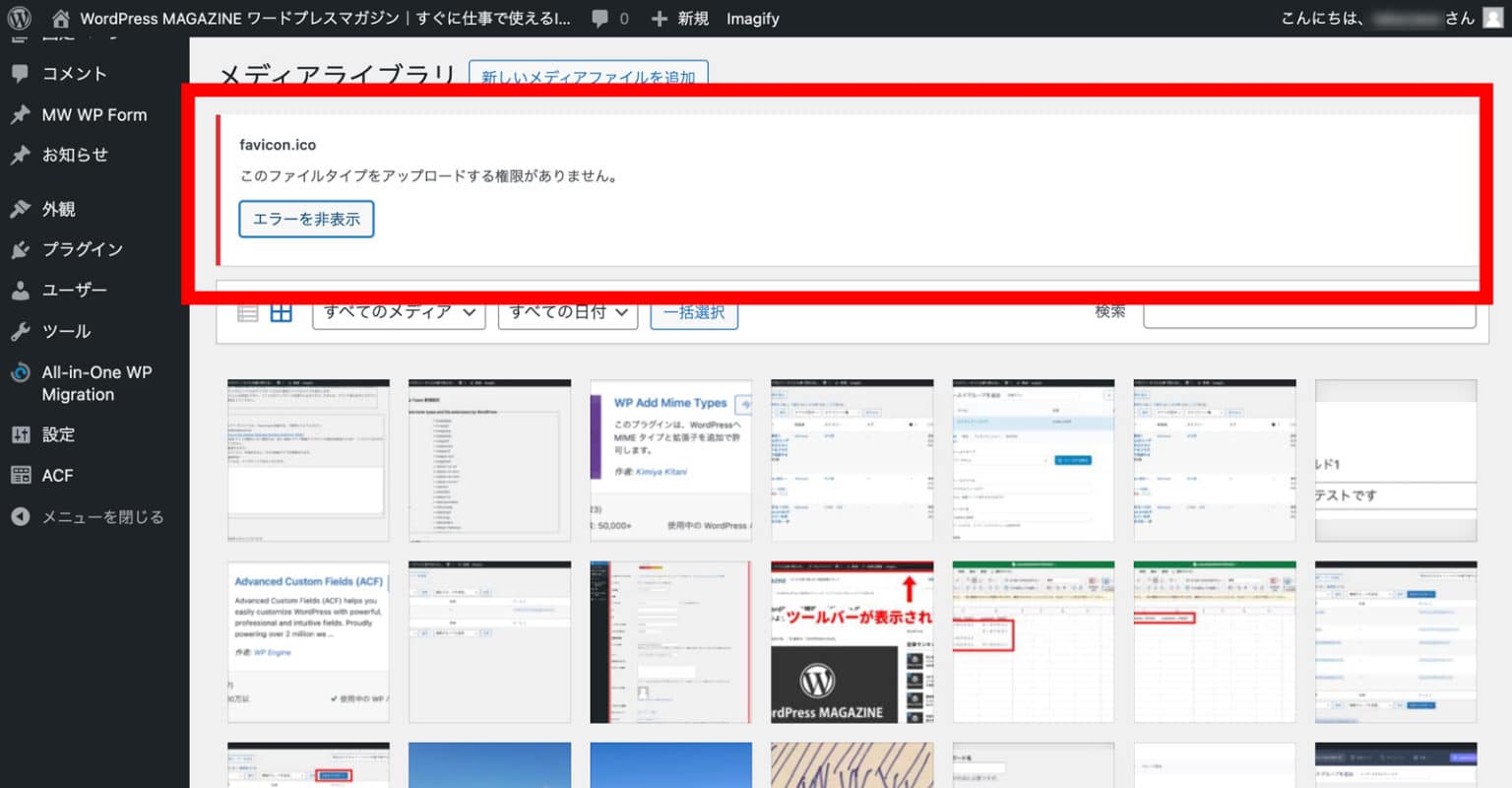
Task: Click the エラーを非表示 button
Action: coord(306,219)
